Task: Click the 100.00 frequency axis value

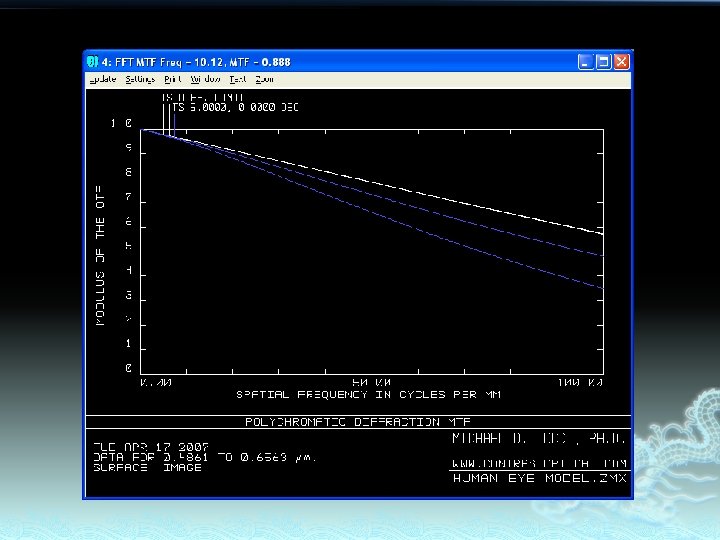Action: pos(580,382)
